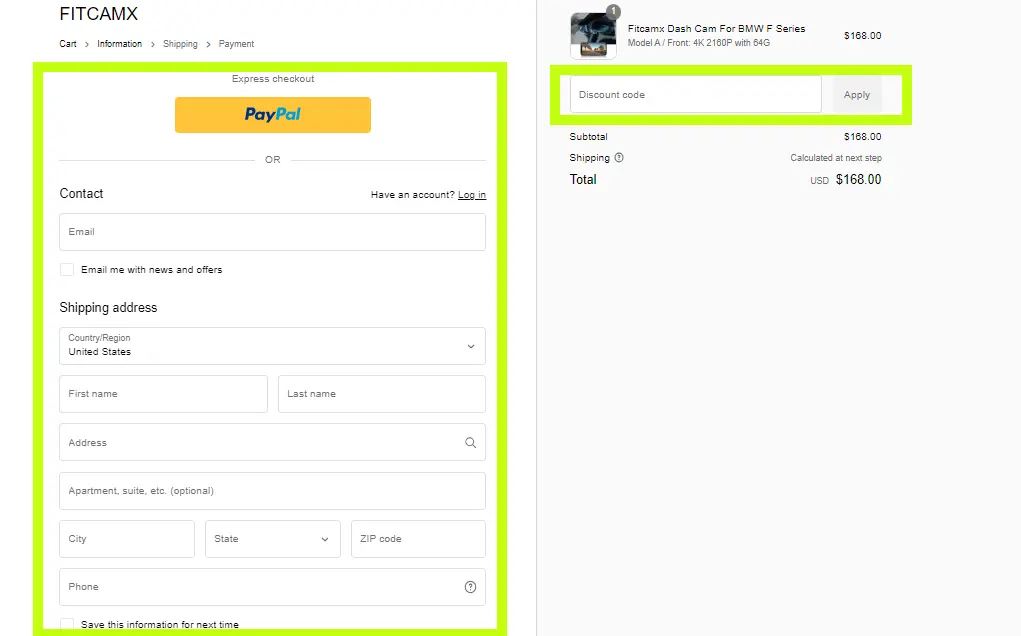This screenshot has width=1021, height=636.
Task: Focus the Address field
Action: tap(272, 443)
